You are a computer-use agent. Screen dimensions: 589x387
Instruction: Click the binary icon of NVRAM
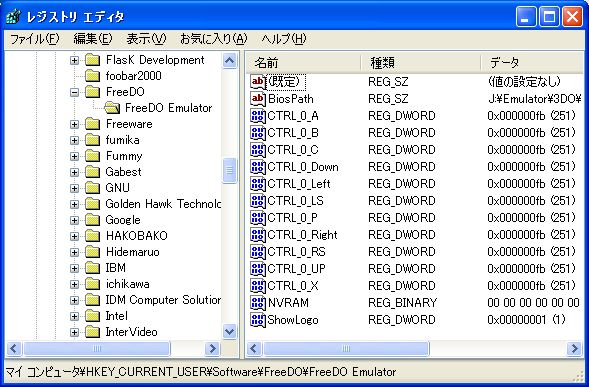(258, 303)
